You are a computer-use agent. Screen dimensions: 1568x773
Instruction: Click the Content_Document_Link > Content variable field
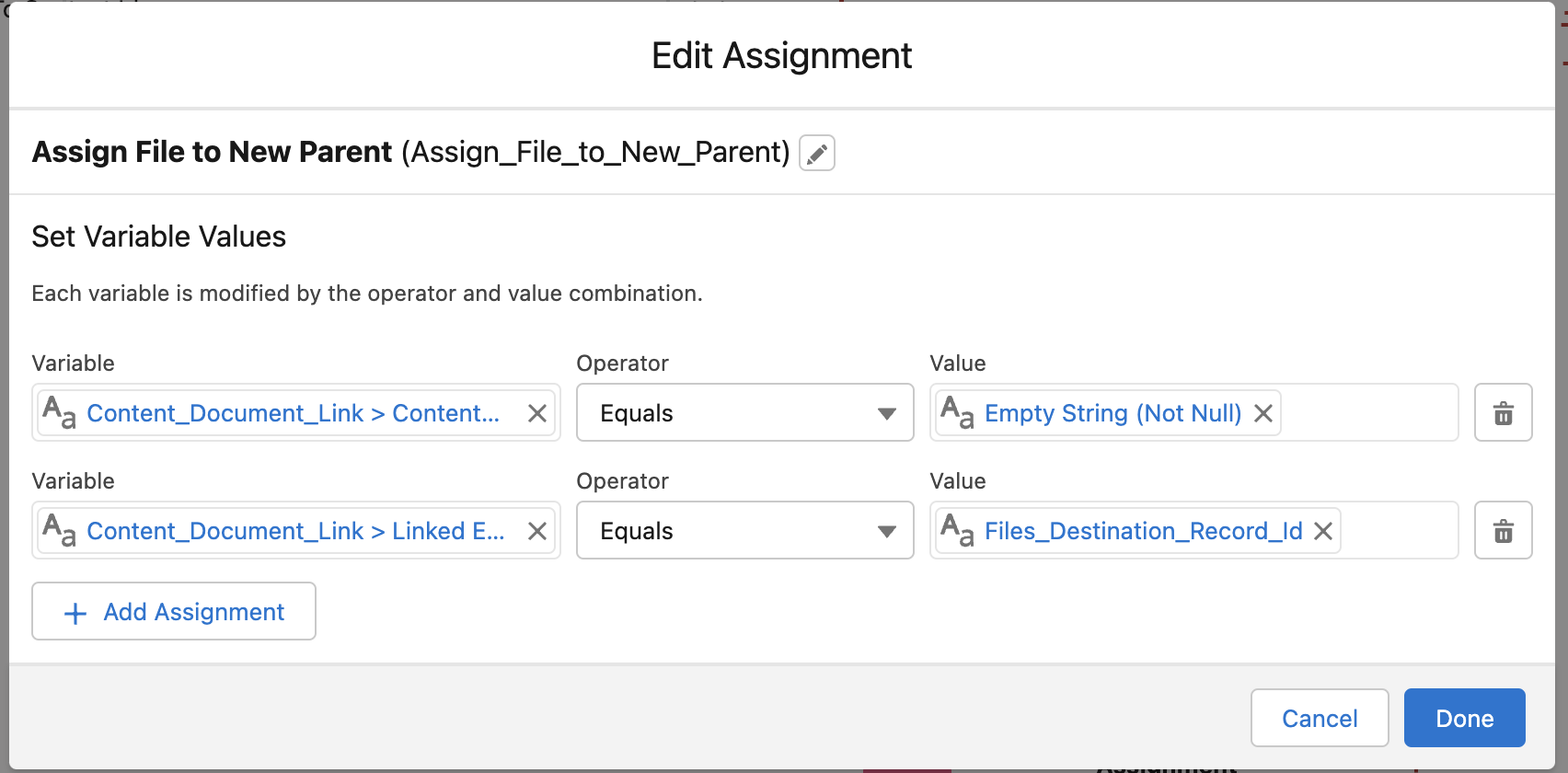(x=293, y=413)
